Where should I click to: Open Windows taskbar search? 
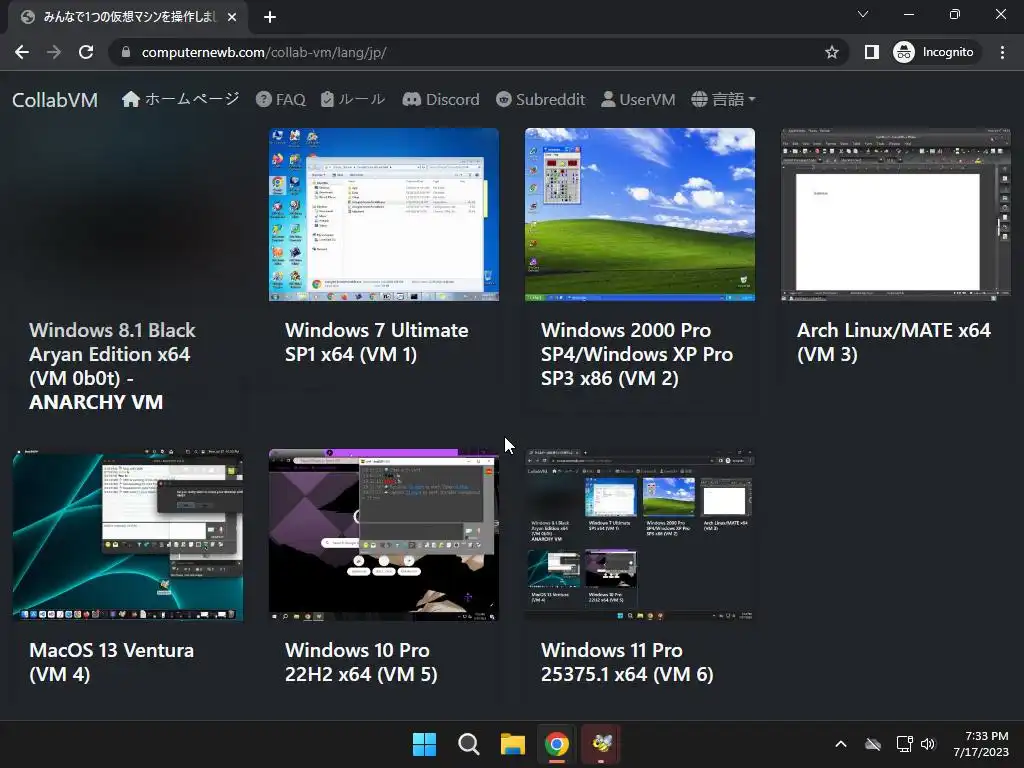tap(469, 744)
